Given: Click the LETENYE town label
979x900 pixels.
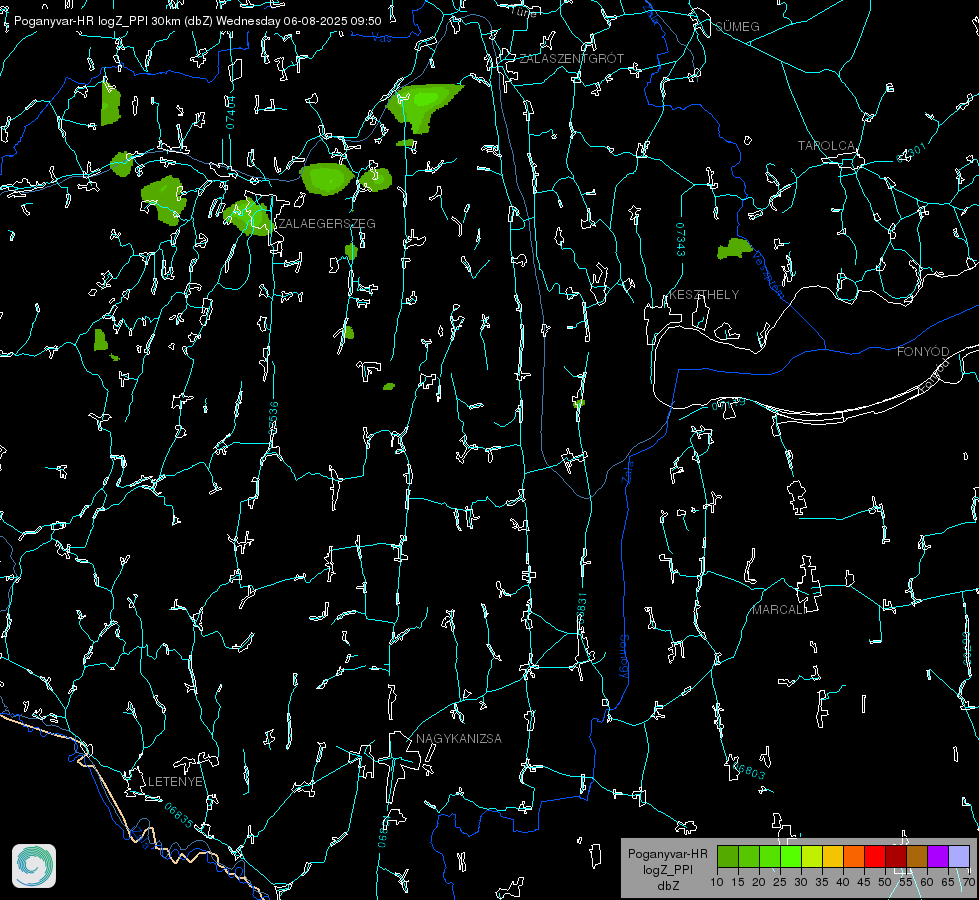Looking at the screenshot, I should pyautogui.click(x=175, y=781).
